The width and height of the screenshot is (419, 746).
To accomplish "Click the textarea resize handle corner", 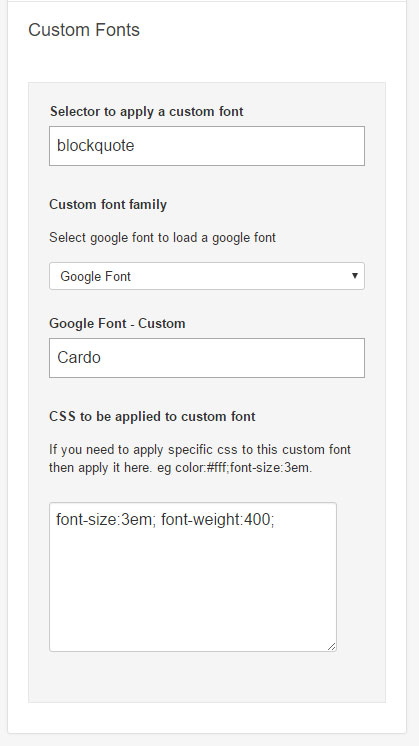I will tap(331, 646).
